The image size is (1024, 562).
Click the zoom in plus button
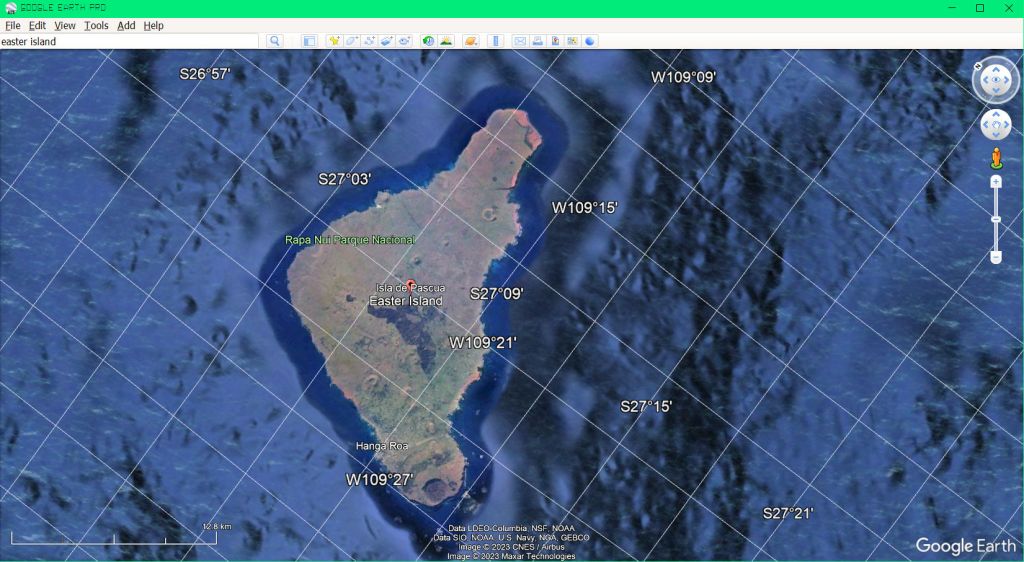996,182
